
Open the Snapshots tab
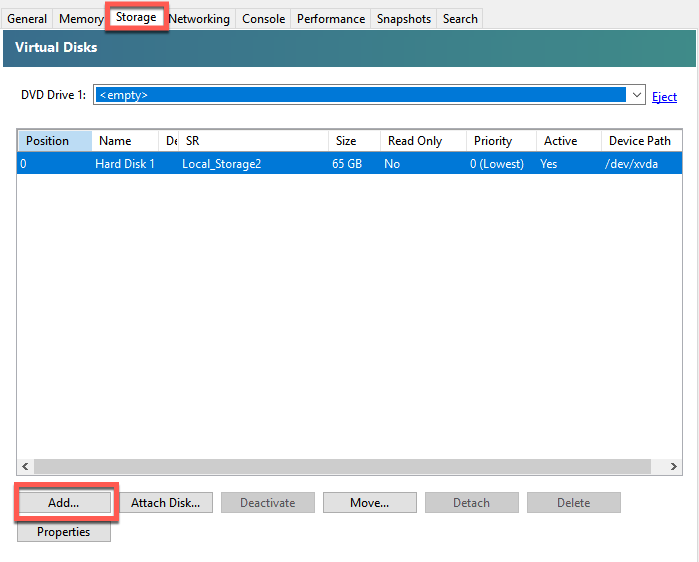(x=403, y=19)
